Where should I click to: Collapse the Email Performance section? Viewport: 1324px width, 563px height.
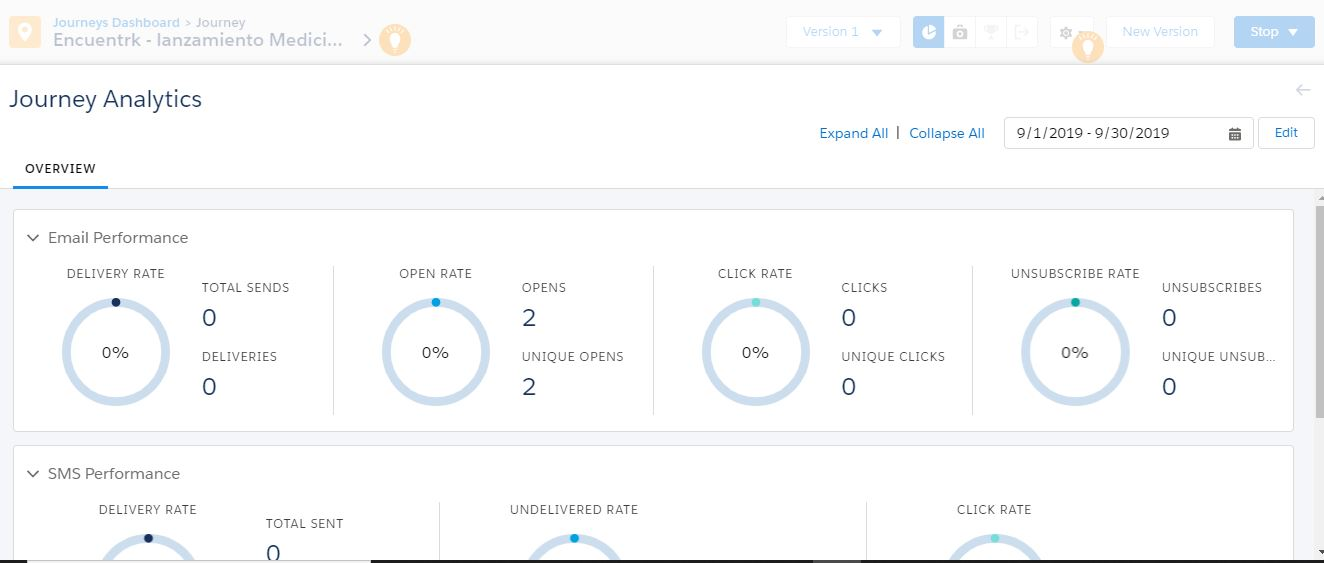[33, 238]
